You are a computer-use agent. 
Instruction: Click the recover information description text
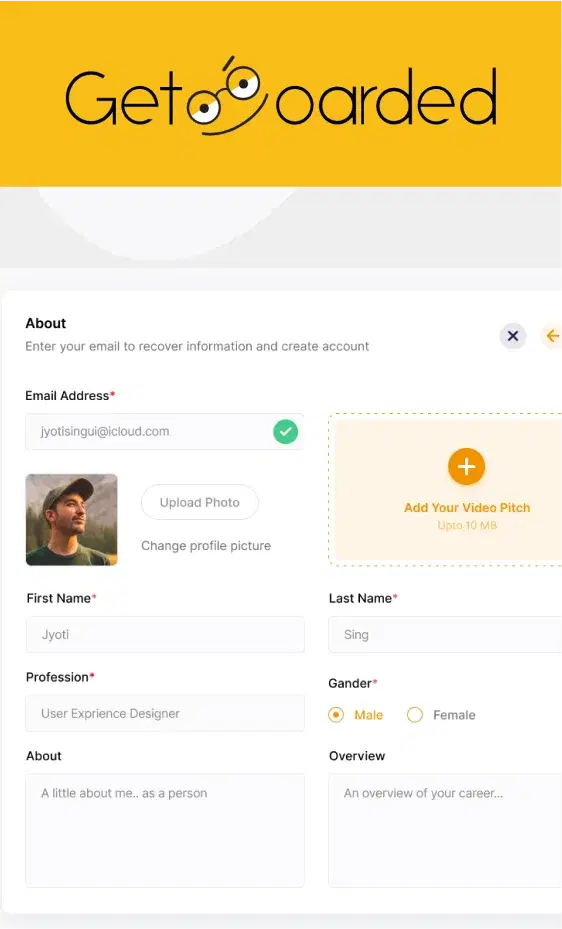pos(197,347)
